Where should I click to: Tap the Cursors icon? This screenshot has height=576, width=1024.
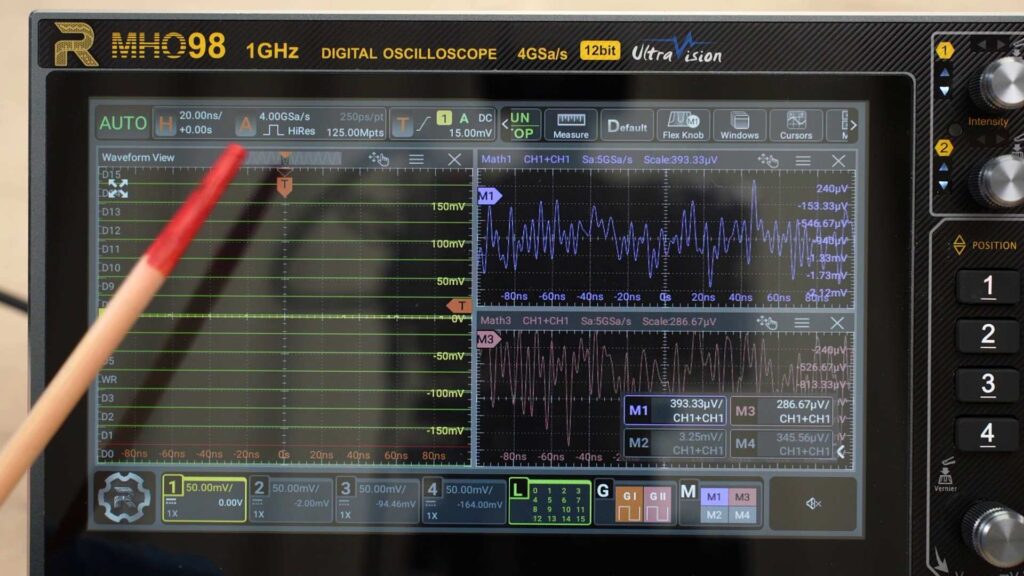tap(796, 125)
